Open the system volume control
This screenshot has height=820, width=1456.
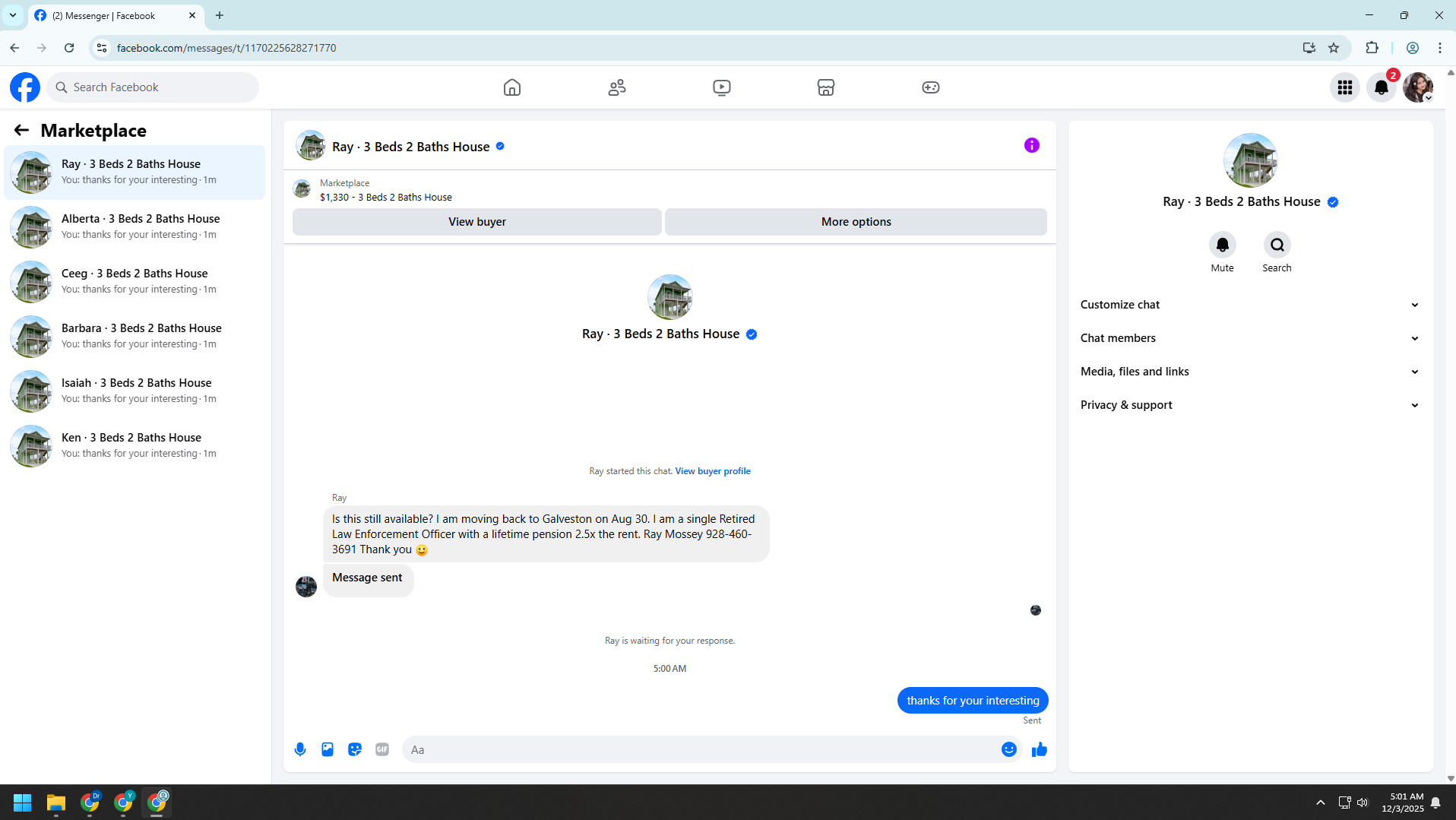point(1363,803)
